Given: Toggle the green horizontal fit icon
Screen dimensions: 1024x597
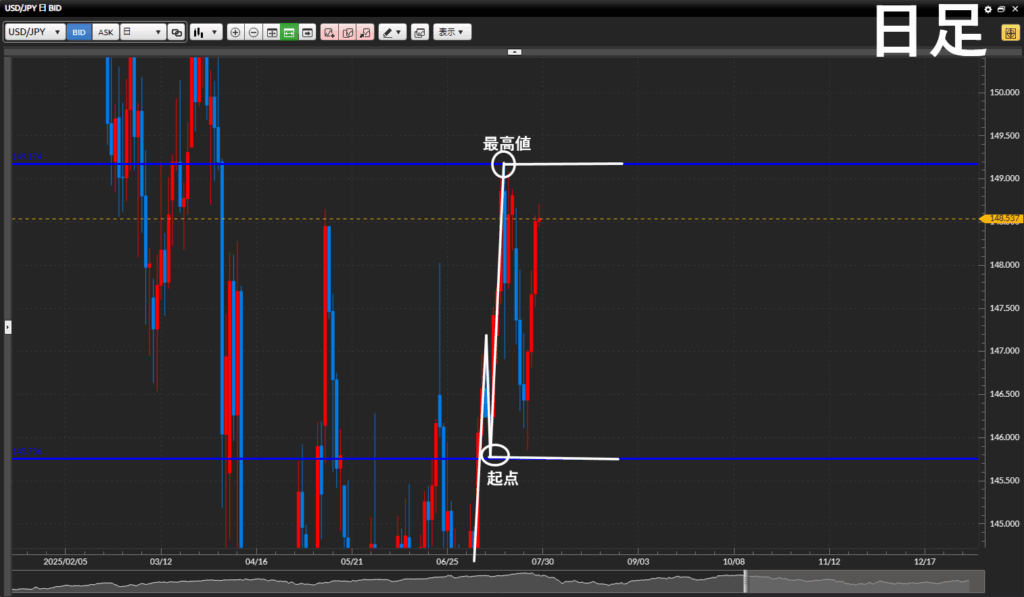Looking at the screenshot, I should coord(289,32).
